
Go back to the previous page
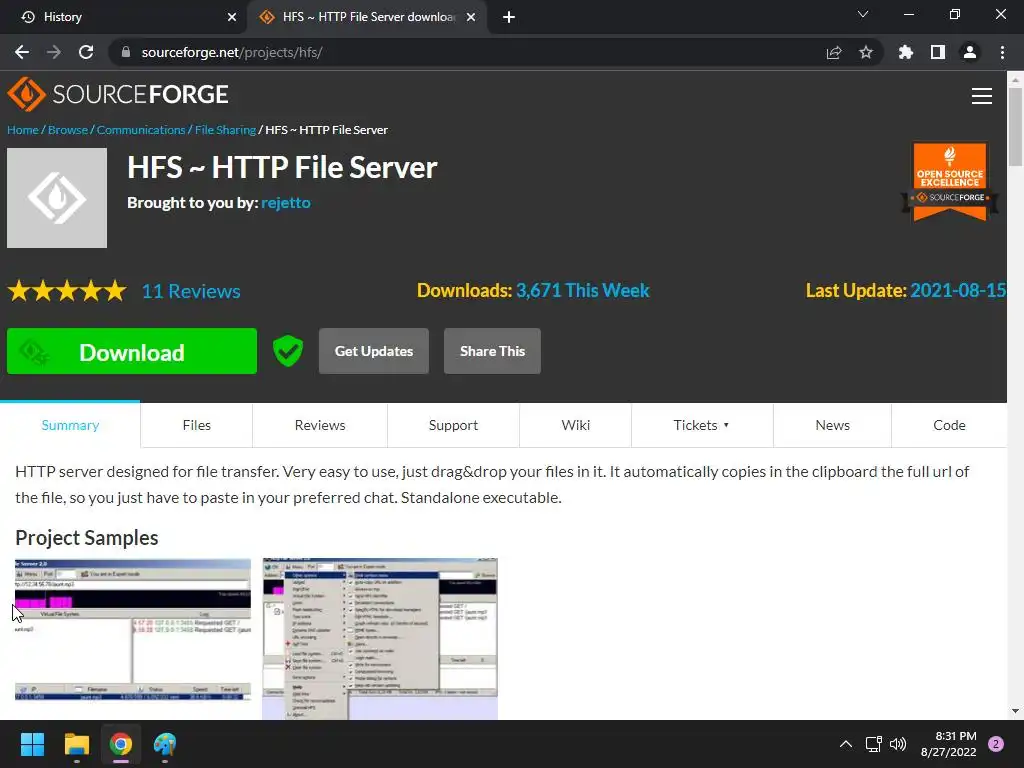[x=22, y=52]
